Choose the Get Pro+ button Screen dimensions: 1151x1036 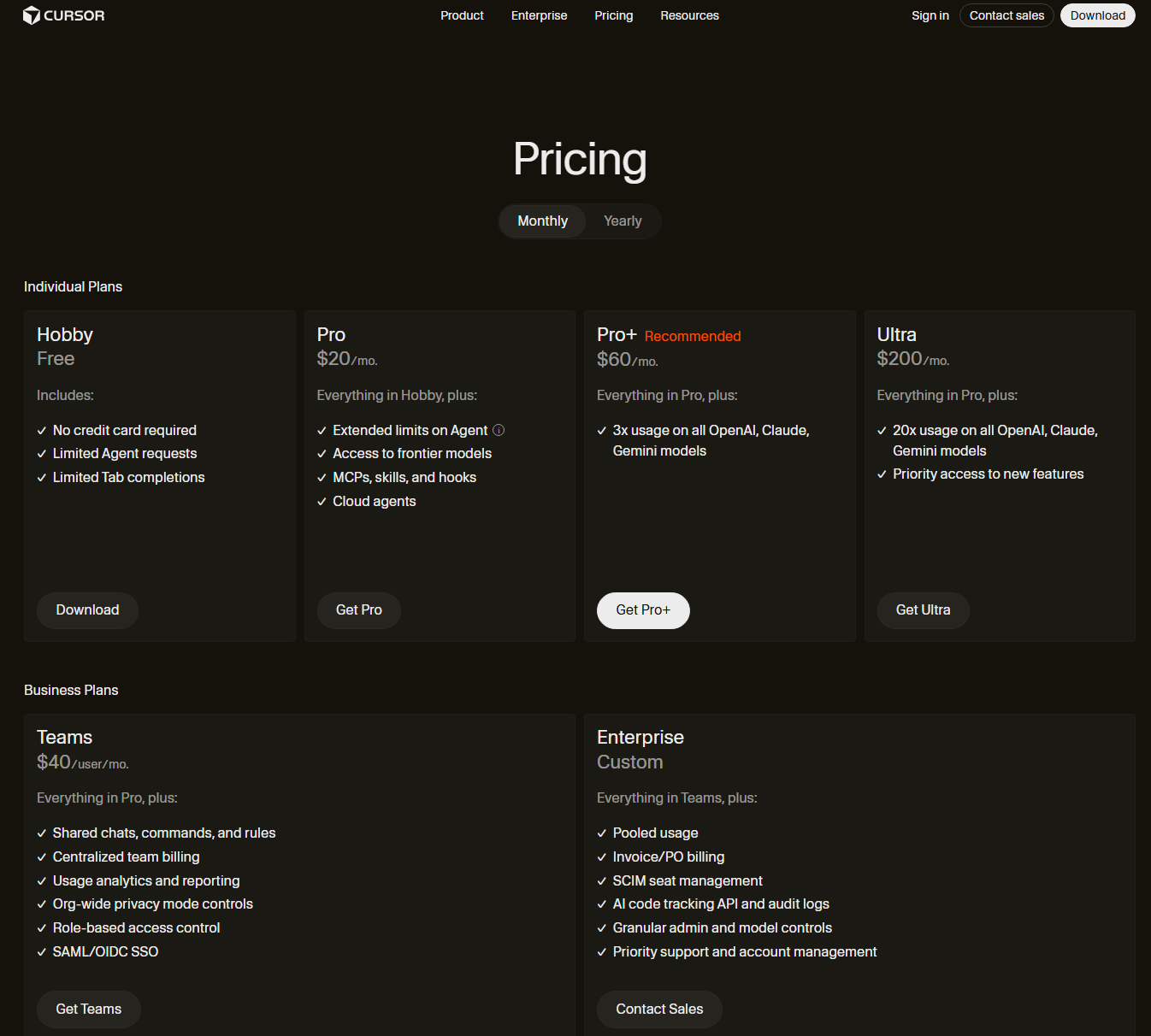(x=643, y=610)
